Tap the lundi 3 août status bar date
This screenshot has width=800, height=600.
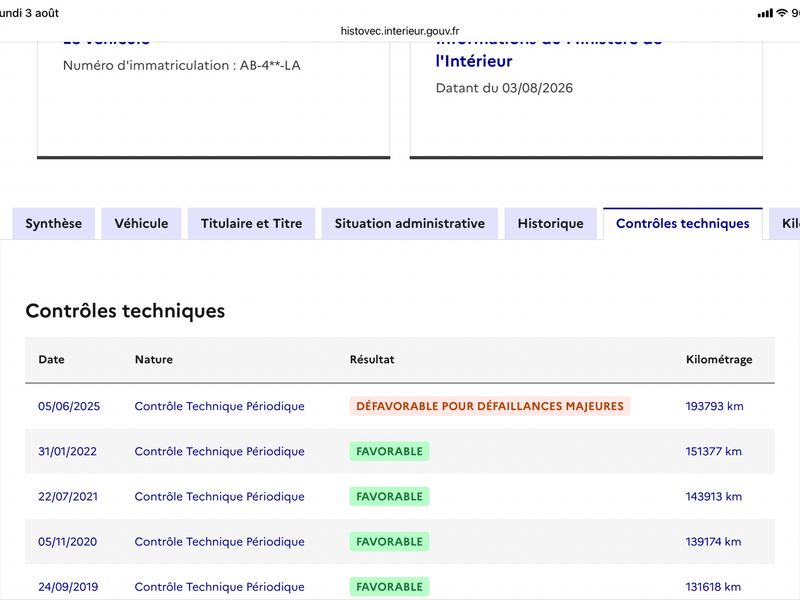point(29,13)
